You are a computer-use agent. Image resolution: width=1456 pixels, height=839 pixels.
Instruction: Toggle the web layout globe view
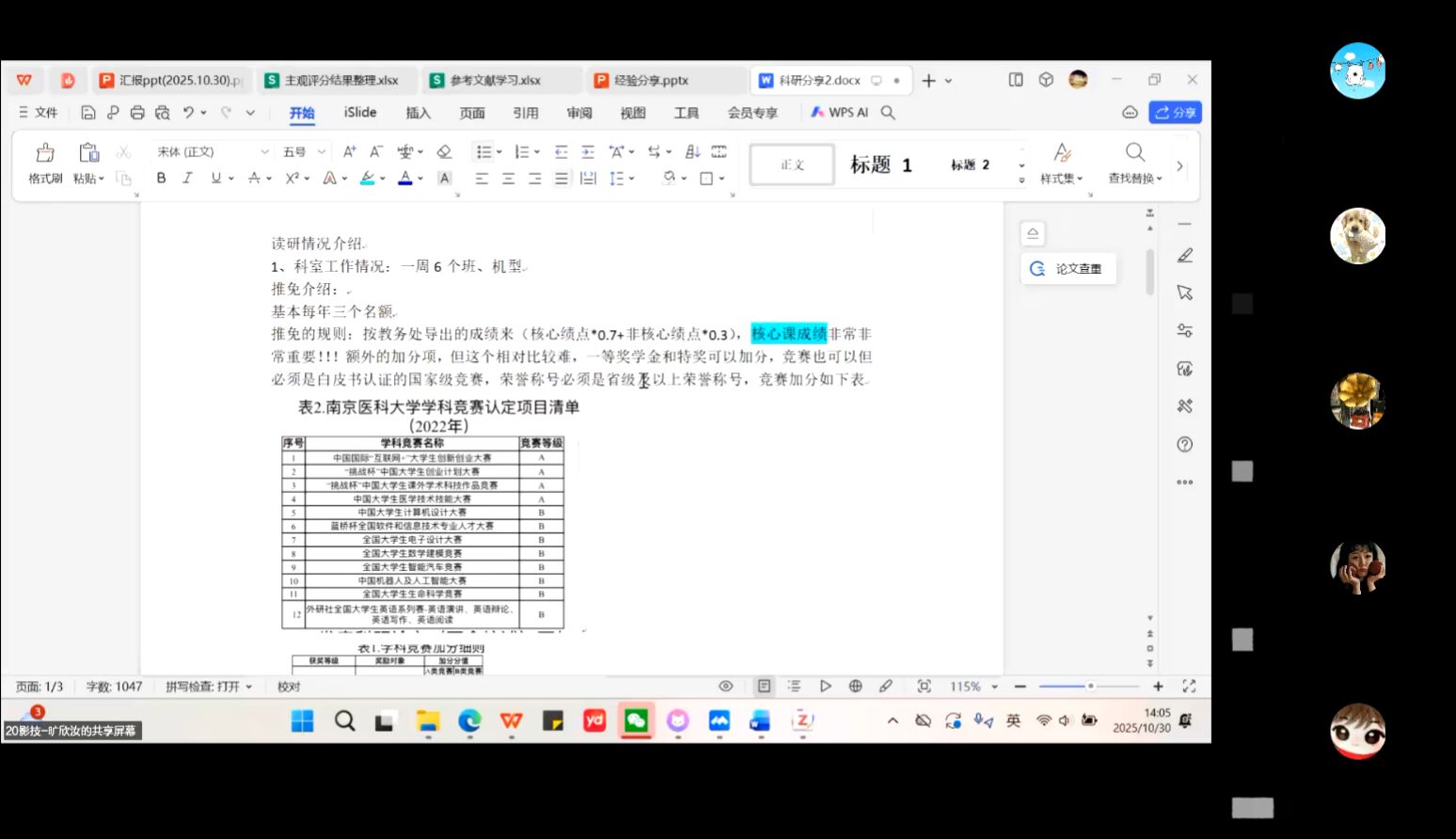click(855, 687)
